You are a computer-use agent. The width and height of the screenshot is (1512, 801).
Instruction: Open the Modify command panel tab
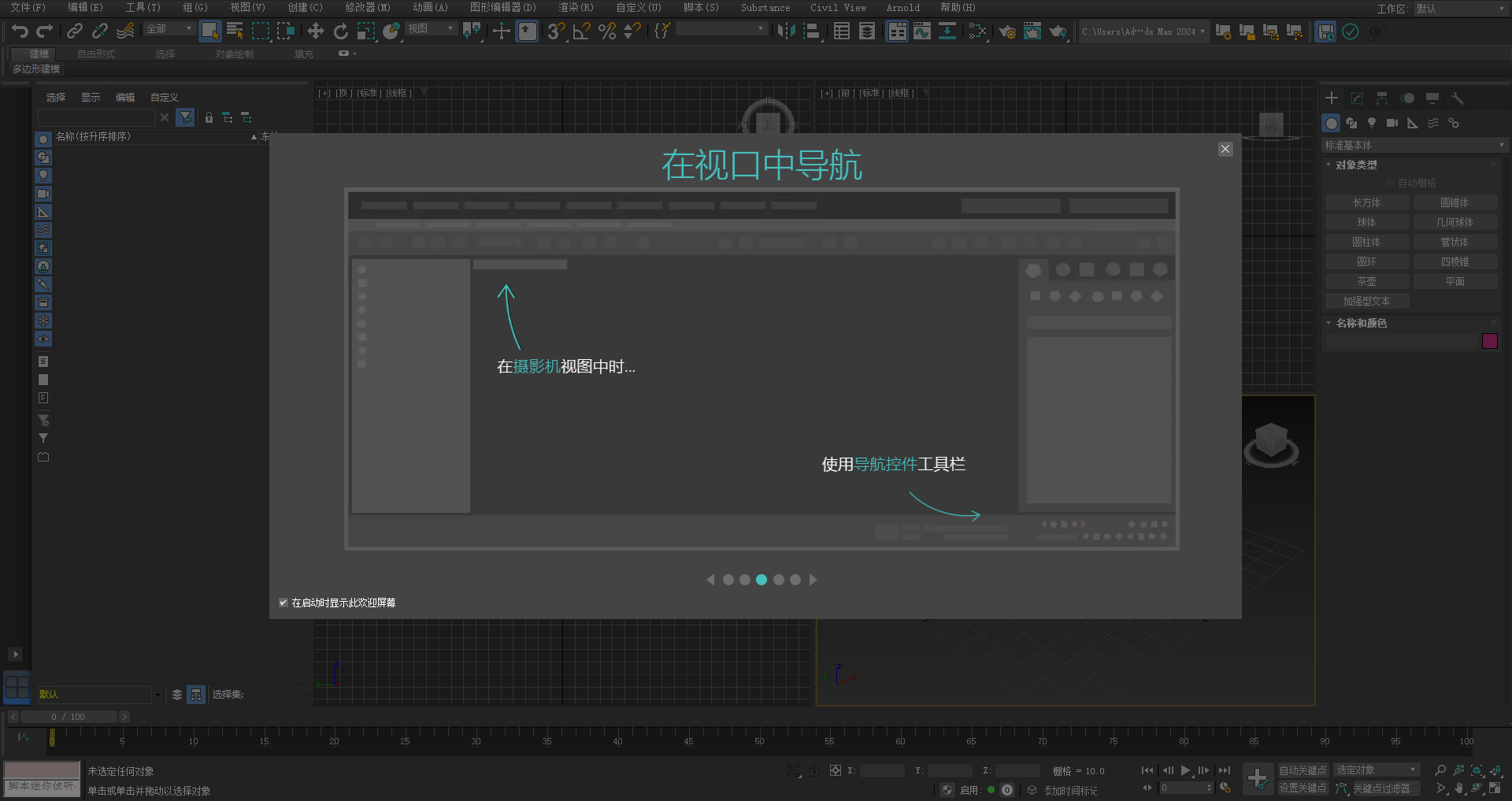tap(1357, 98)
